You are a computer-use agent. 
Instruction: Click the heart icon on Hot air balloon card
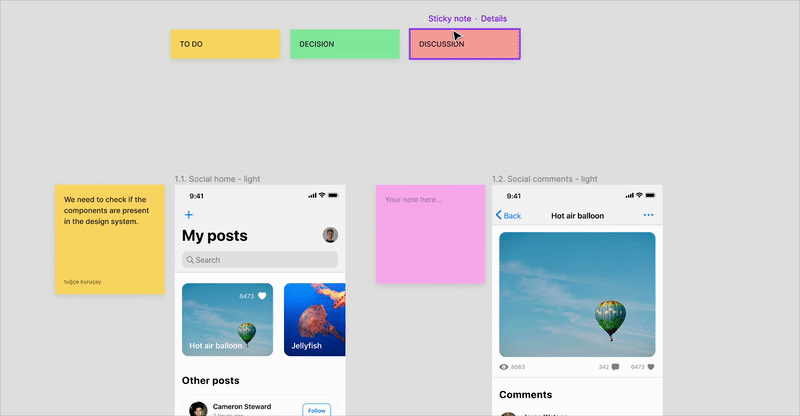pos(262,296)
